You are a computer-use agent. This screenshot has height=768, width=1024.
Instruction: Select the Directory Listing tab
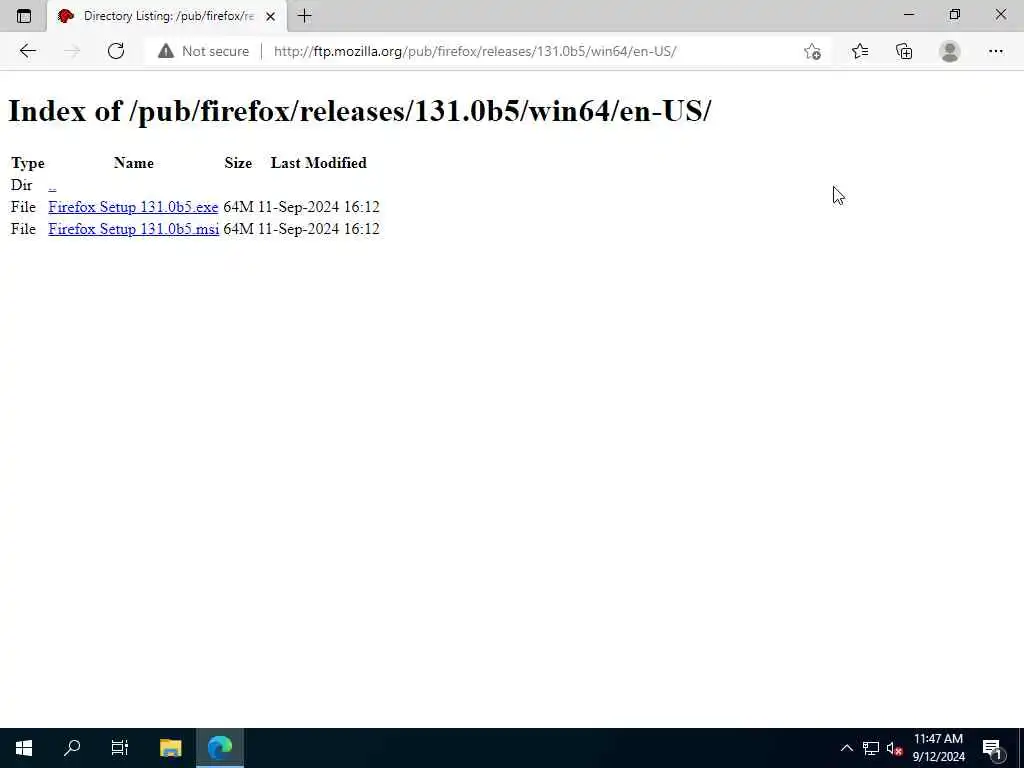click(x=167, y=16)
